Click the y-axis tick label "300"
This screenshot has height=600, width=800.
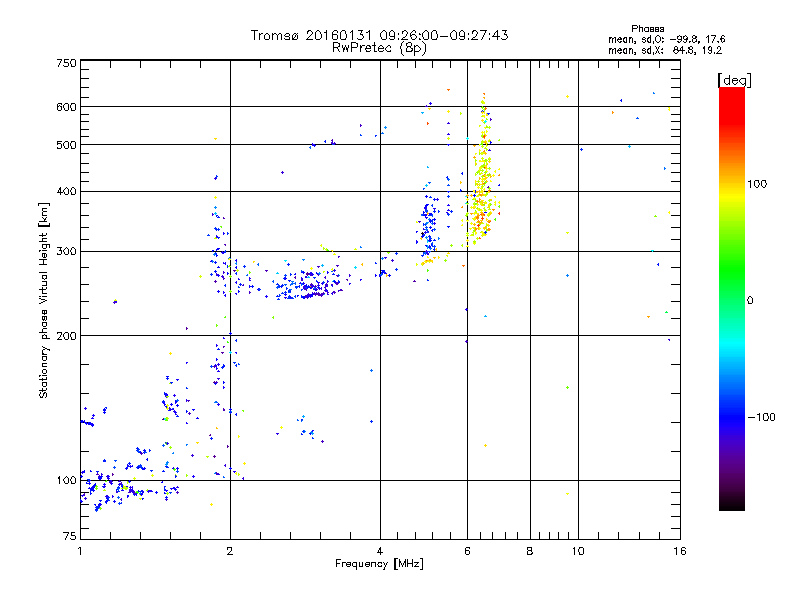66,252
